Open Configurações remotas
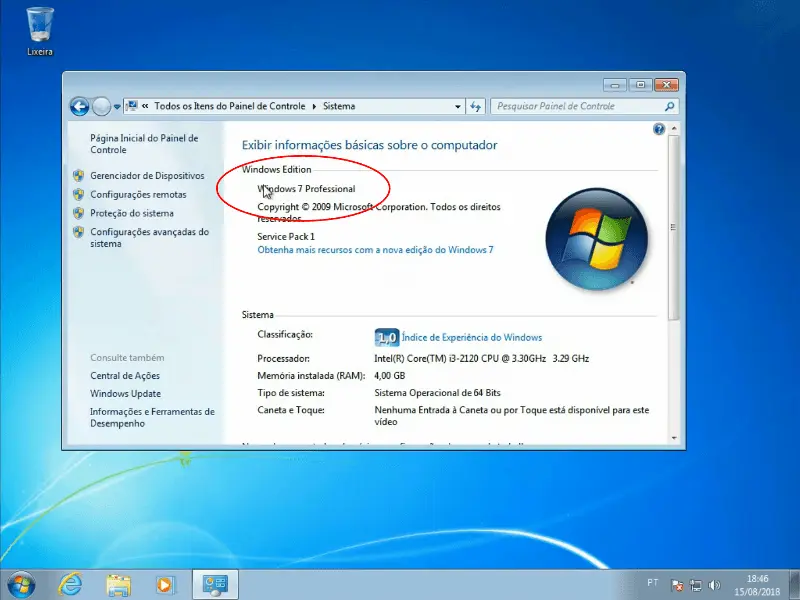800x600 pixels. click(138, 194)
